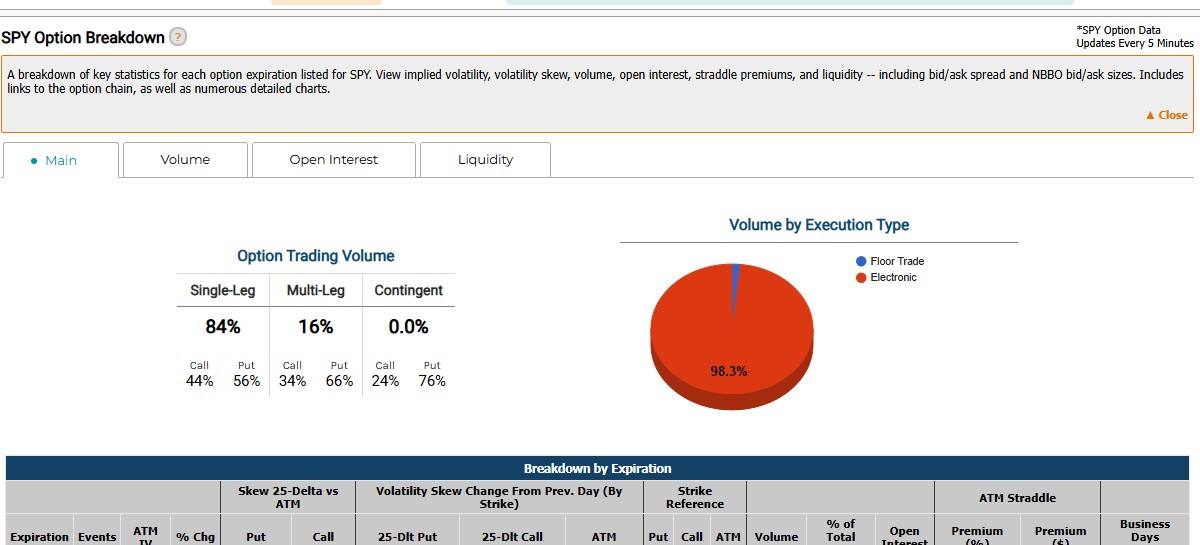Click the ATM Straddle group header
1200x545 pixels.
pos(1018,498)
